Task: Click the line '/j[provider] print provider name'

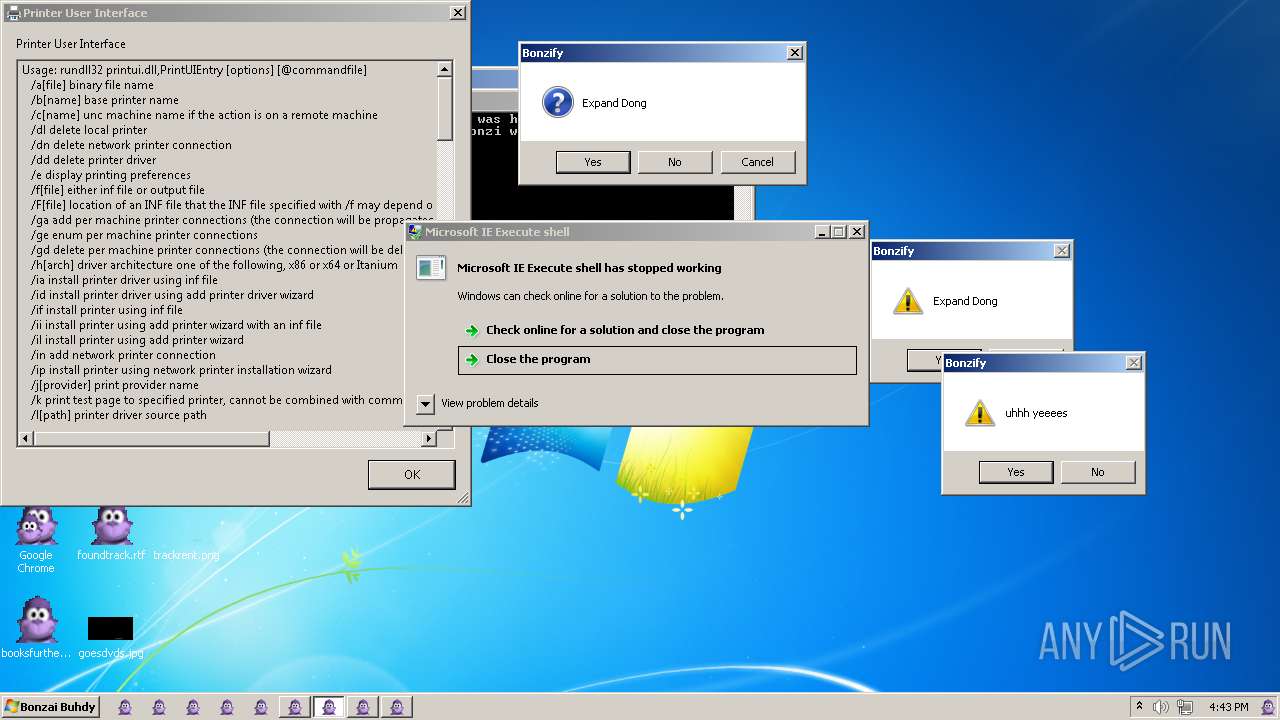Action: [115, 385]
